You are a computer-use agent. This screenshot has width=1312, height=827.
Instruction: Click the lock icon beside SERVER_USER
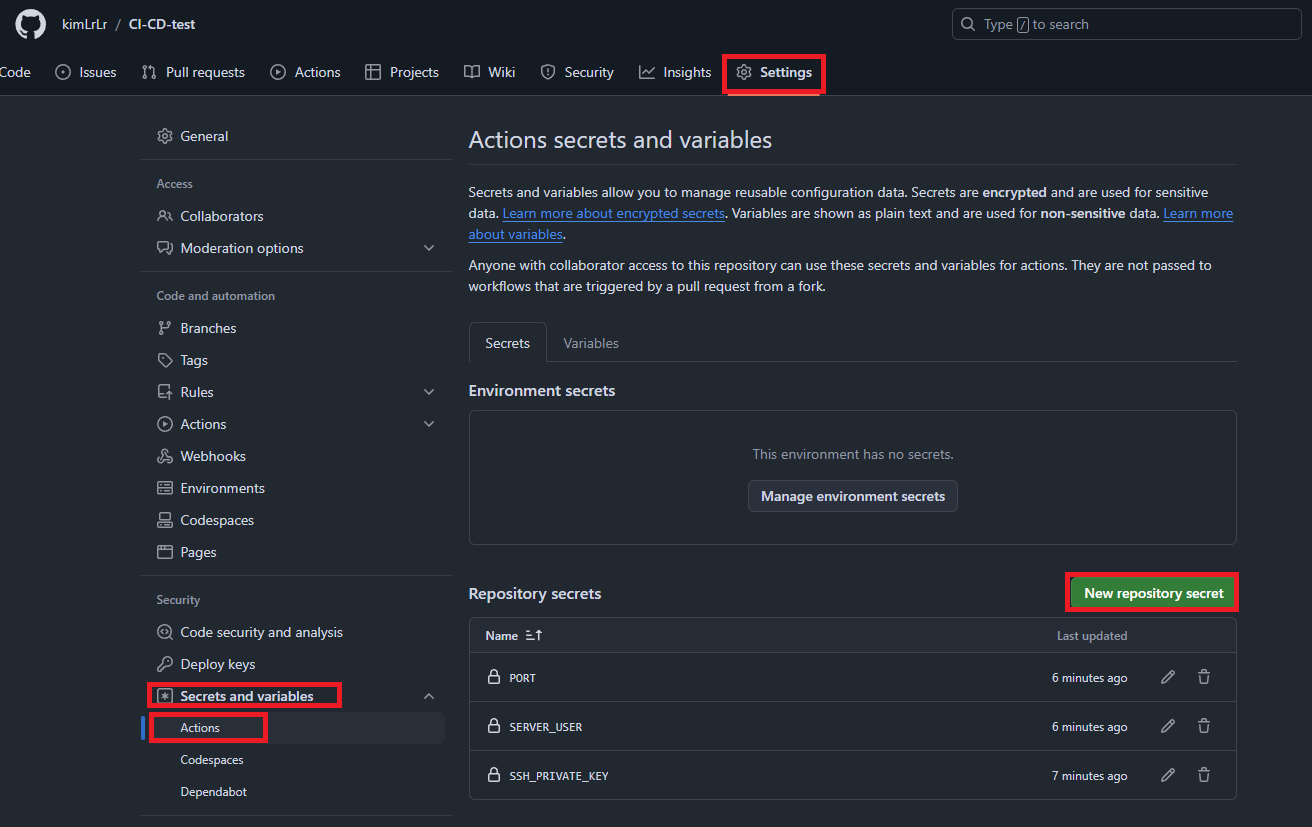tap(493, 726)
